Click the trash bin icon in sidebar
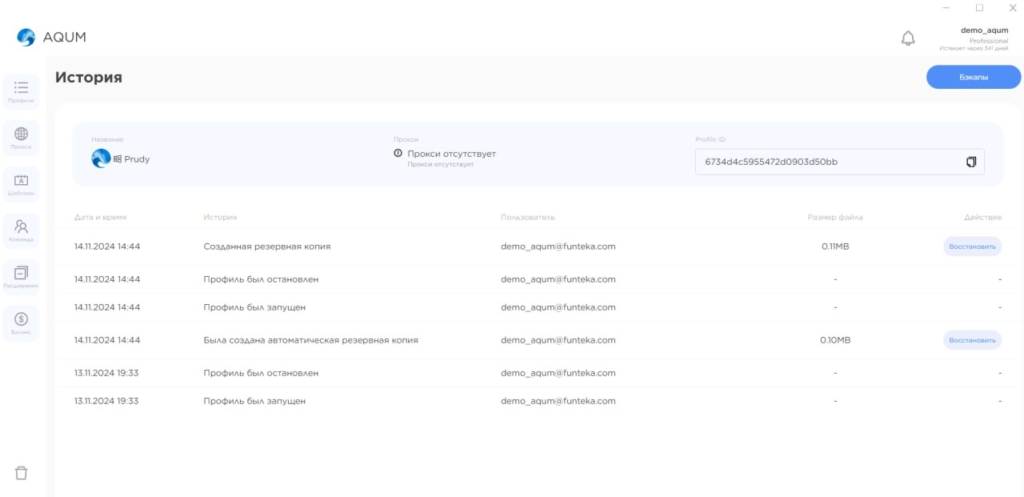1024x497 pixels. 21,473
